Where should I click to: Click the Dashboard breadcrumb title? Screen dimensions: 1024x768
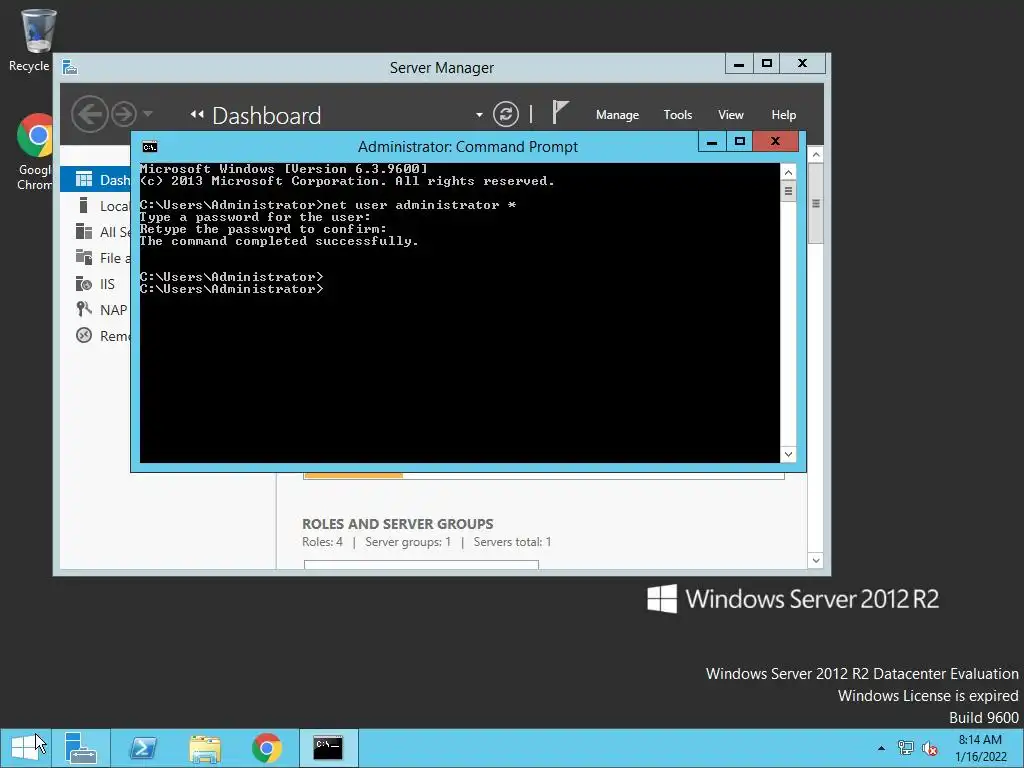click(266, 116)
